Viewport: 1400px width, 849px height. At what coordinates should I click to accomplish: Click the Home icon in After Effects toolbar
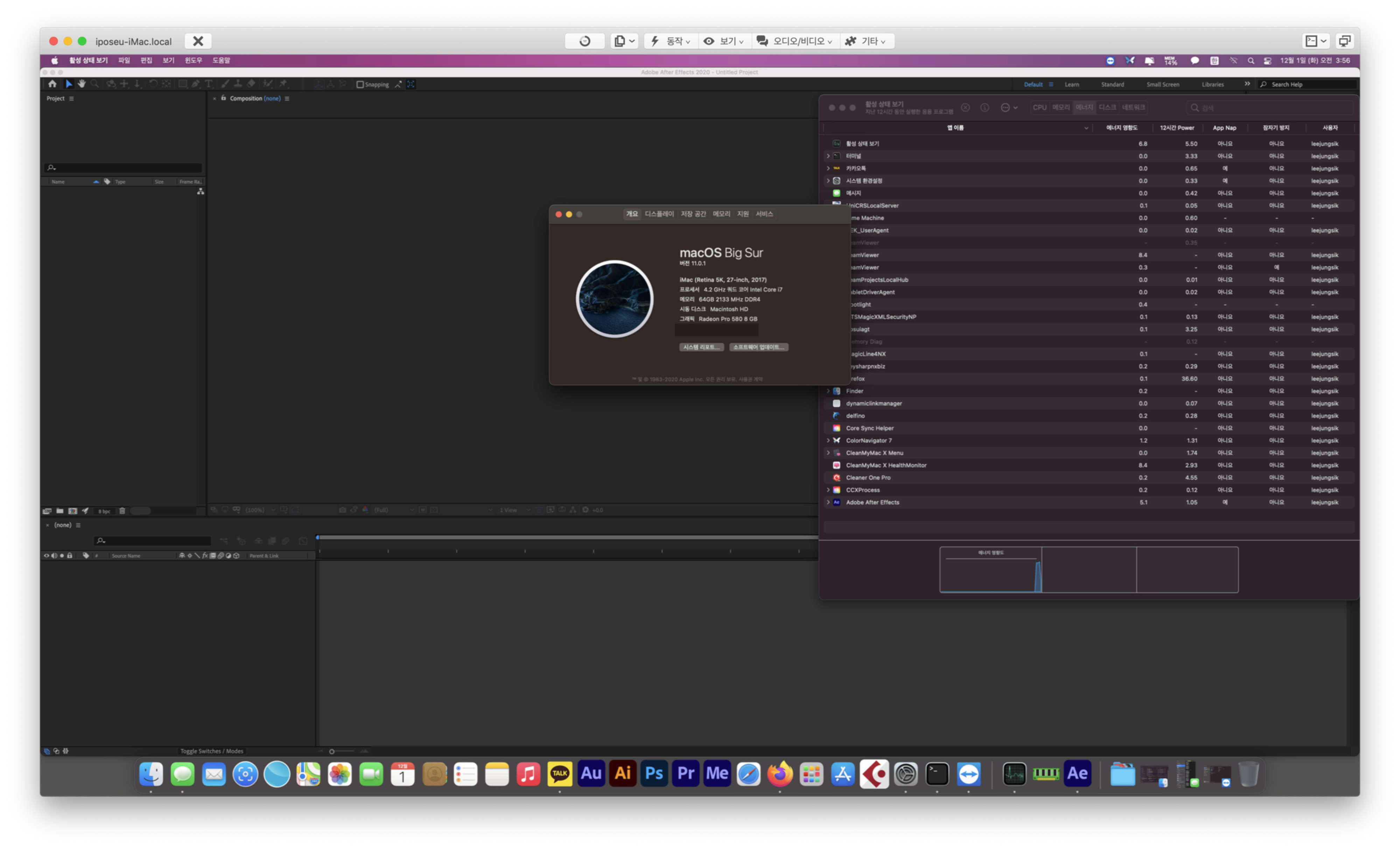point(52,84)
